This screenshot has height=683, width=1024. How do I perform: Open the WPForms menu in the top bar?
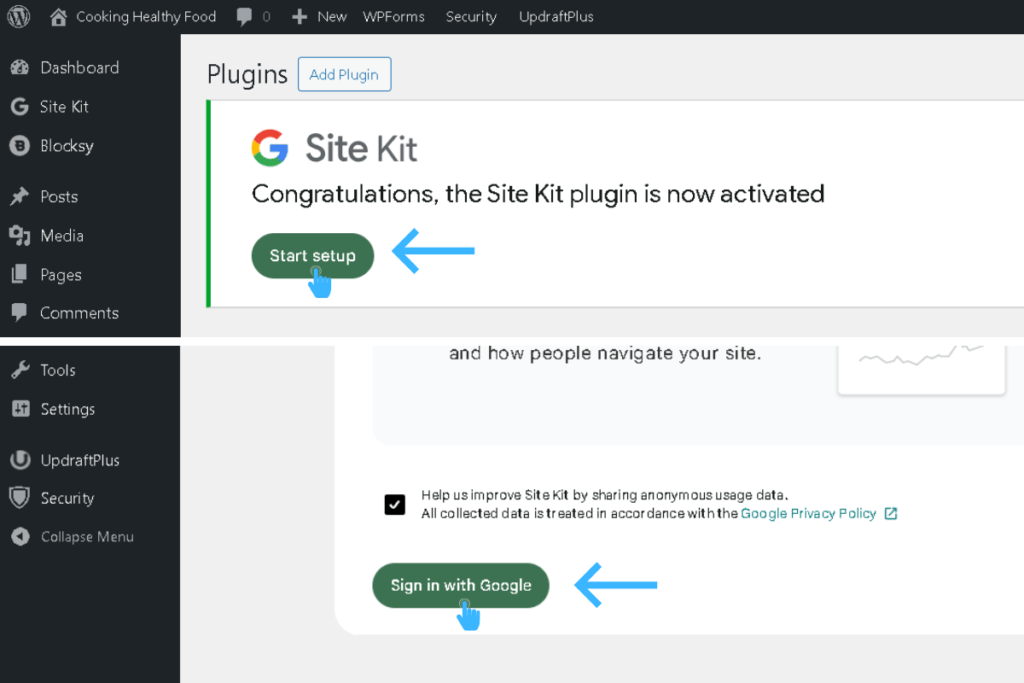point(393,16)
